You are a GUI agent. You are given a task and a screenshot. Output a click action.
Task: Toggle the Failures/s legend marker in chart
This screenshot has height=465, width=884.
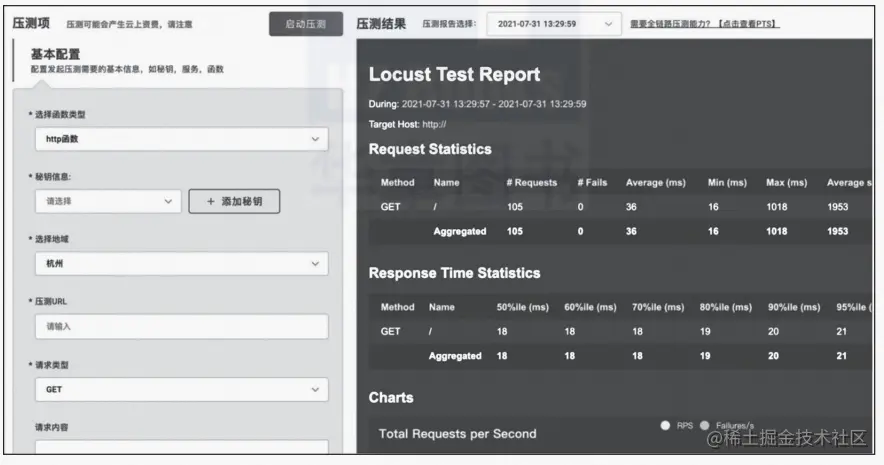pos(705,426)
